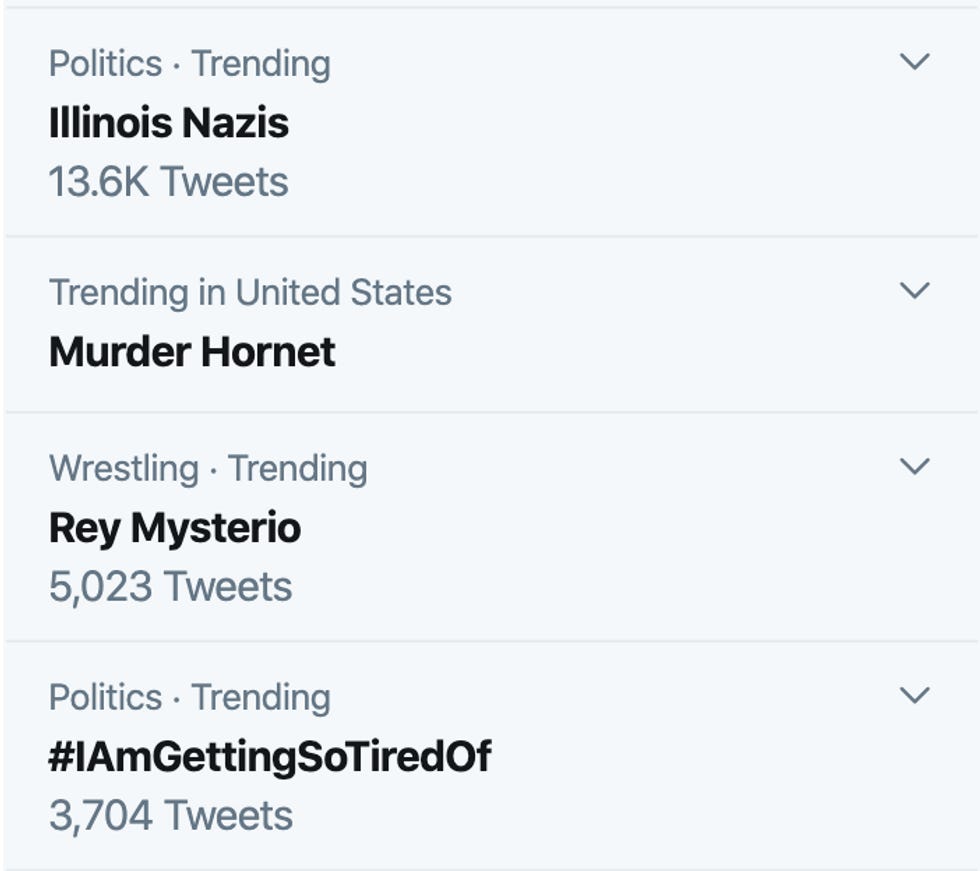The image size is (980, 871).
Task: Click the 13.6K Tweets count
Action: [x=168, y=182]
